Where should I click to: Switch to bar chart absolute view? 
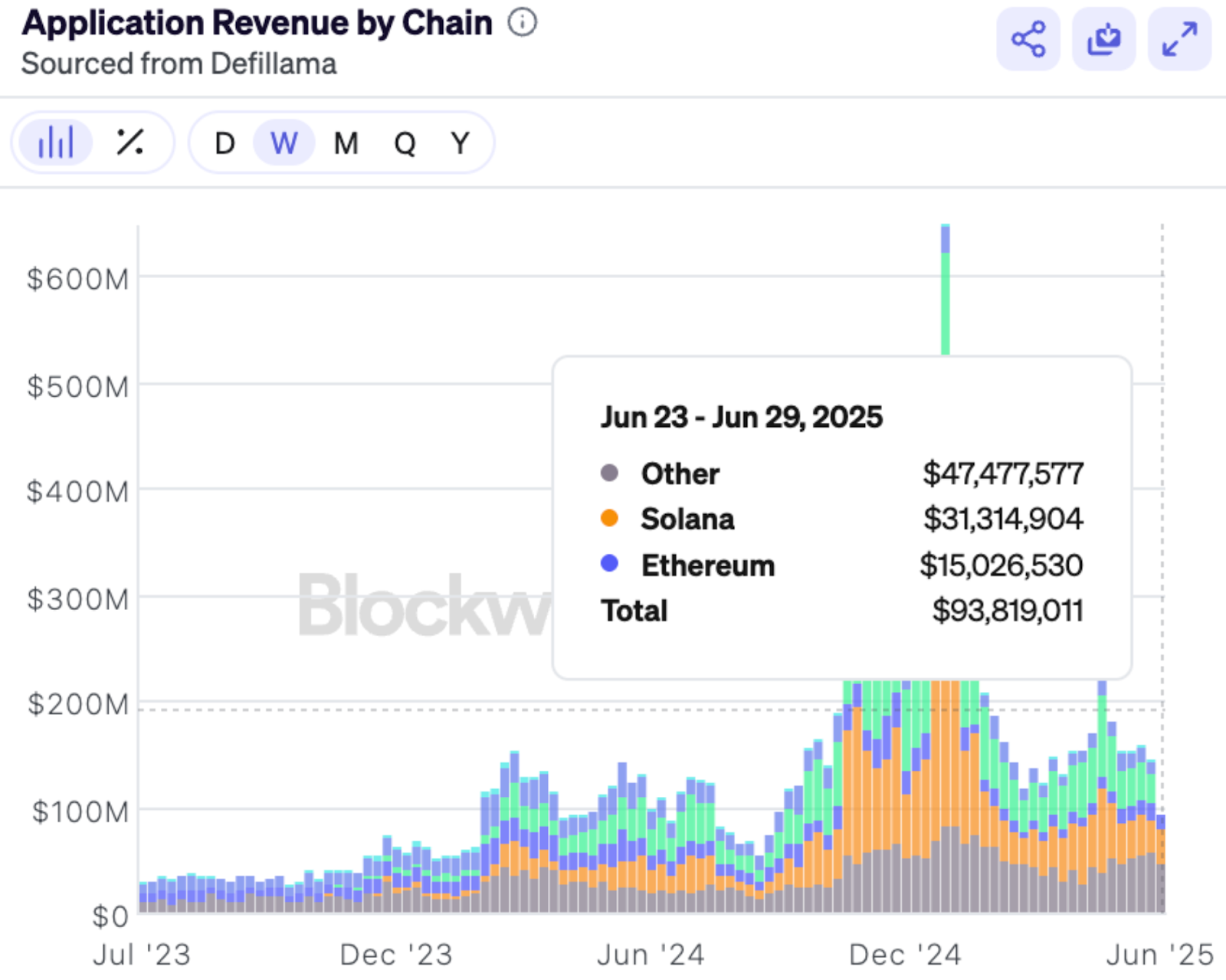55,143
